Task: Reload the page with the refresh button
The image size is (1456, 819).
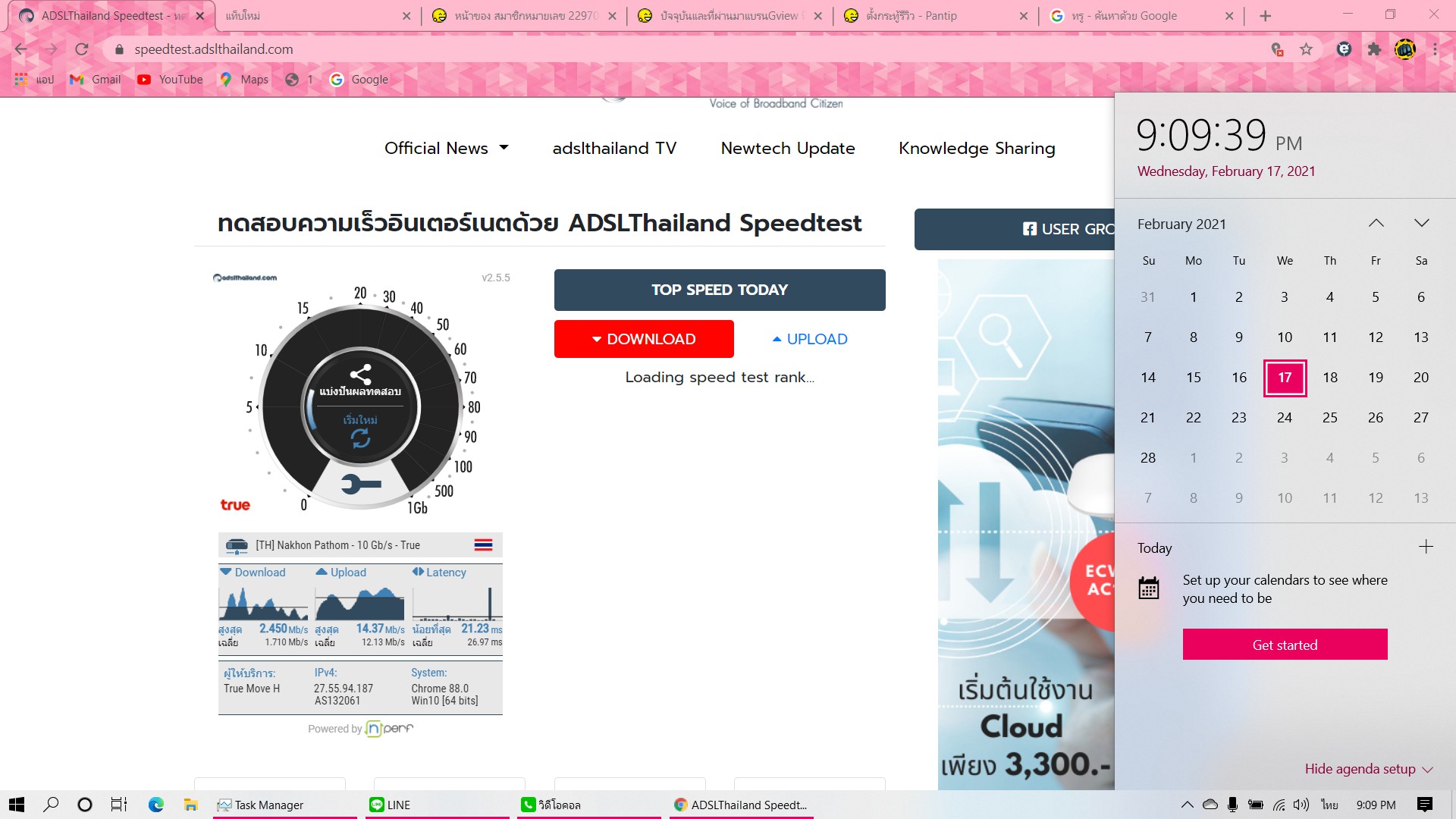Action: click(82, 49)
